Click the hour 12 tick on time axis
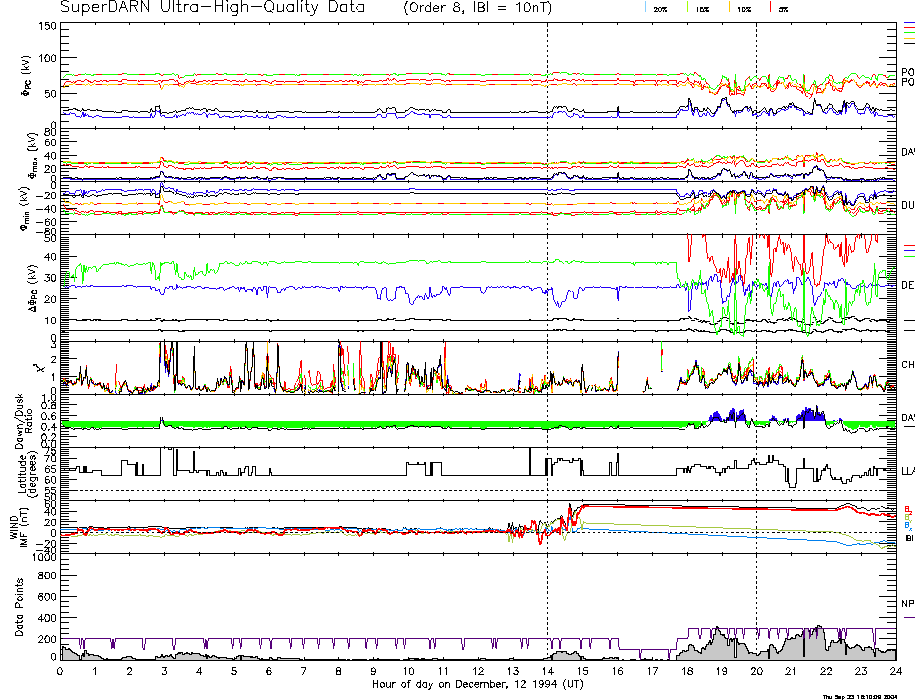The width and height of the screenshot is (915, 700). [x=477, y=672]
